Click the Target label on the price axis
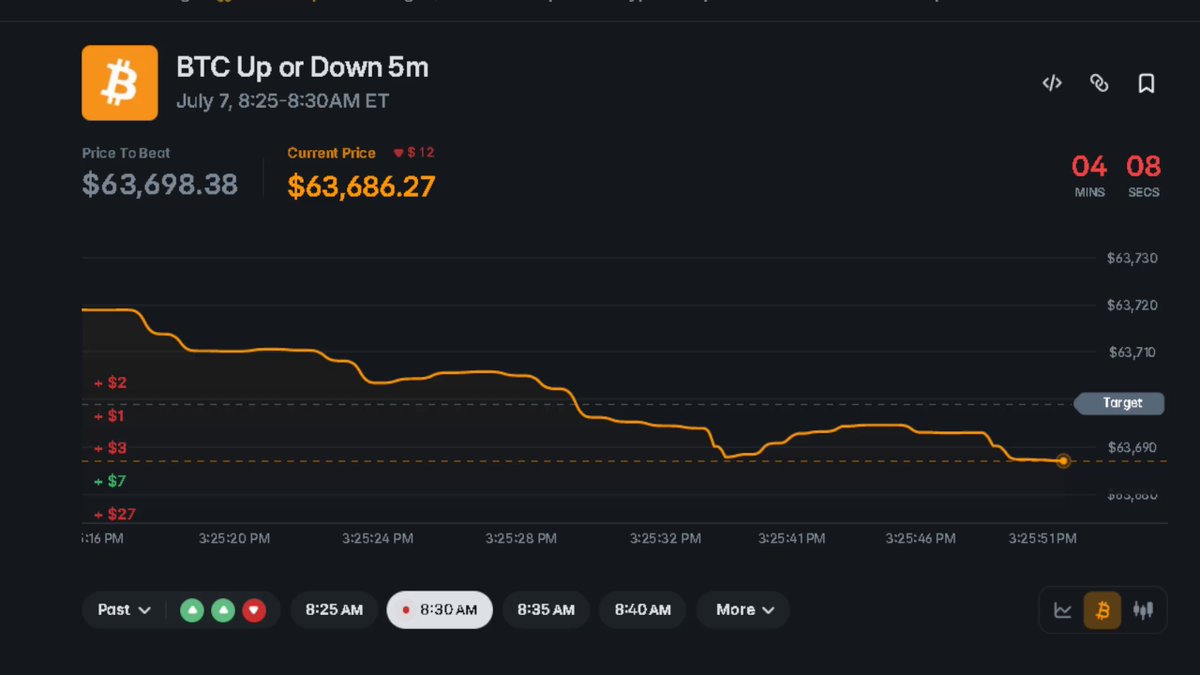 [x=1121, y=403]
